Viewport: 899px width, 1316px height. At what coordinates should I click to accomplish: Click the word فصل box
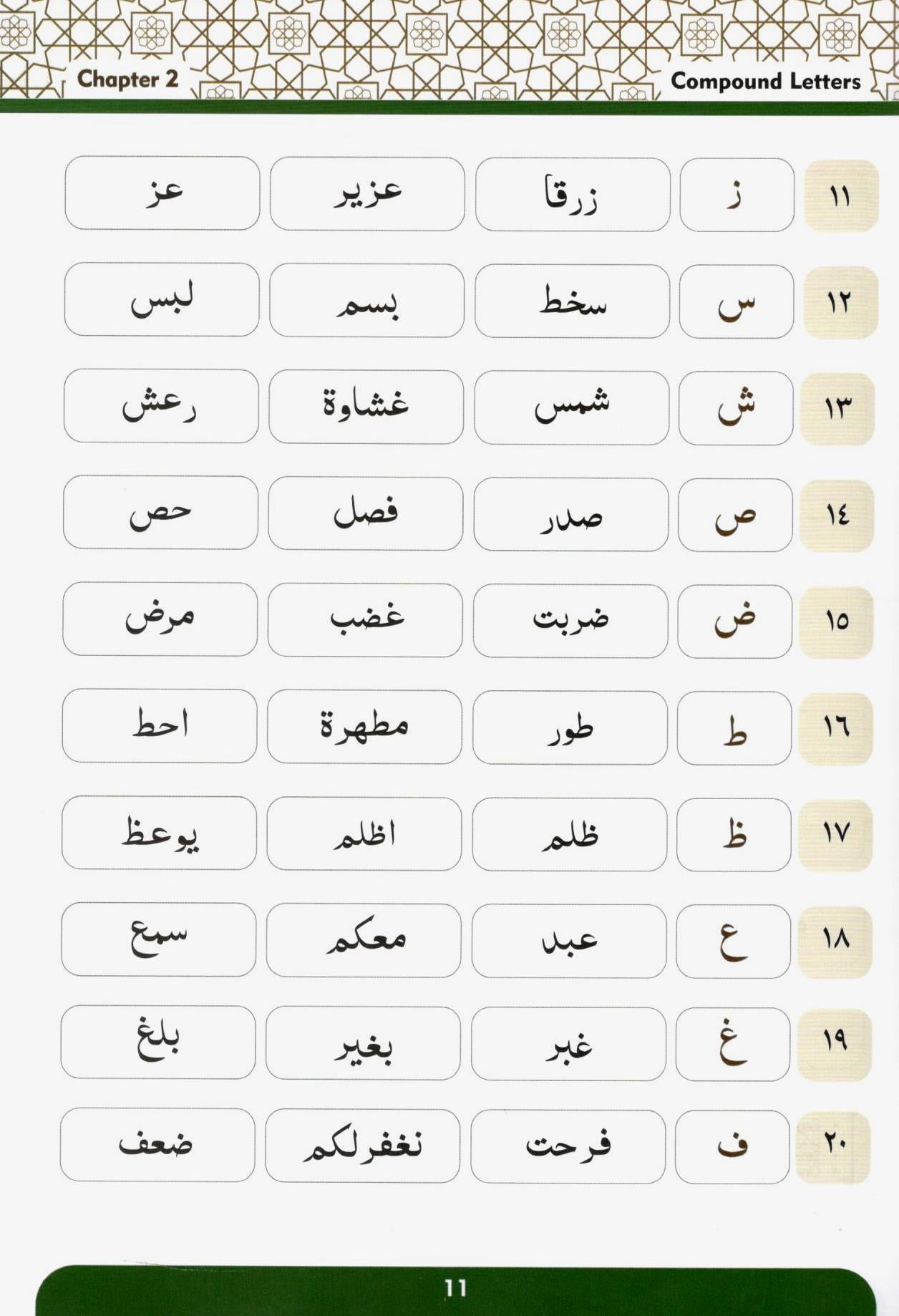pyautogui.click(x=365, y=513)
